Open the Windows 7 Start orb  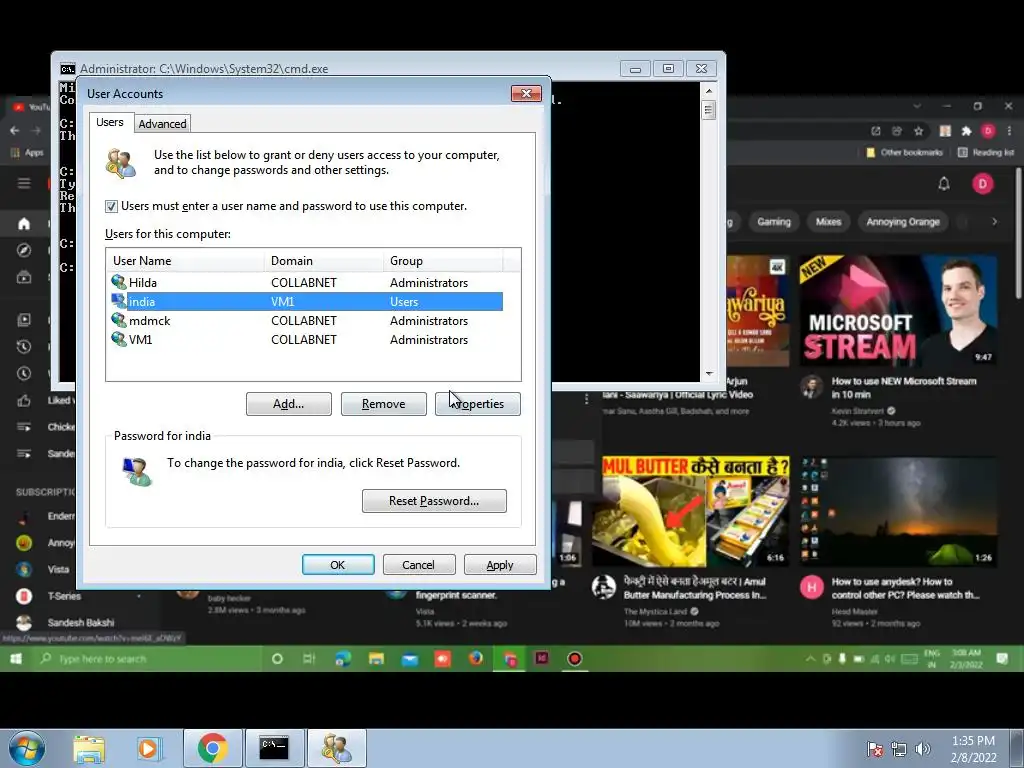[27, 748]
